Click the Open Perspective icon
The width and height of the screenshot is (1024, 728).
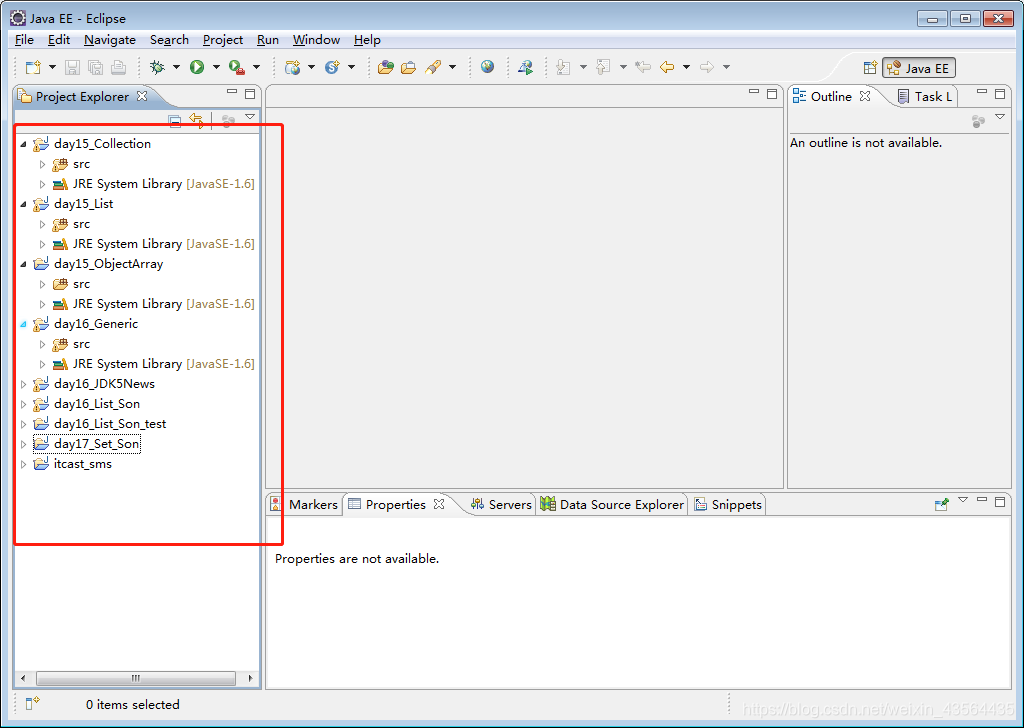[x=870, y=68]
